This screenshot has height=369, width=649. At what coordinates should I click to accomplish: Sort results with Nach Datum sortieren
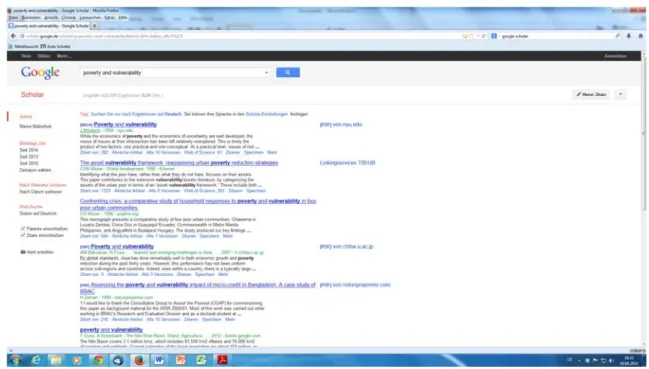coord(41,192)
